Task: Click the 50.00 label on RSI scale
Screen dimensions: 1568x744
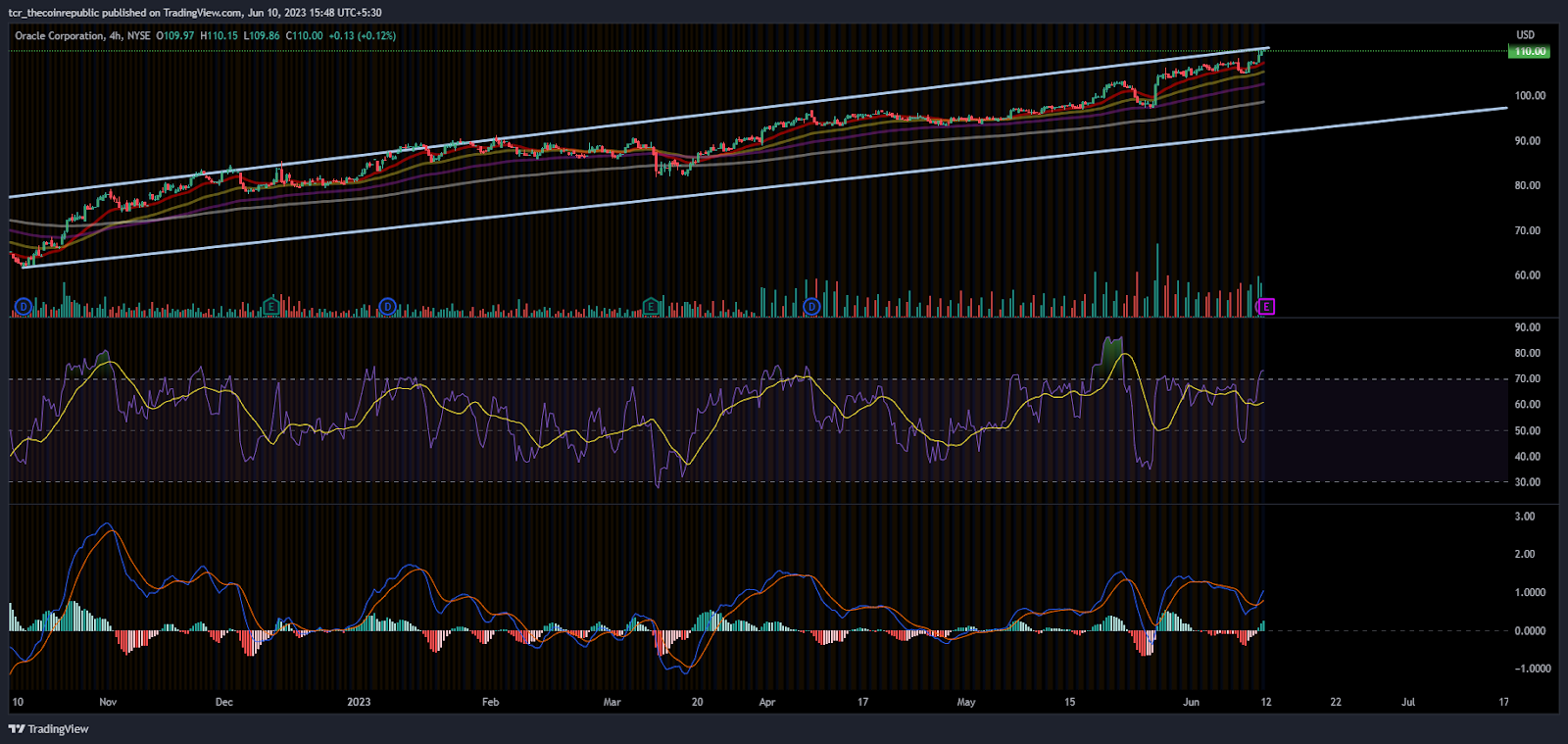Action: click(x=1527, y=431)
